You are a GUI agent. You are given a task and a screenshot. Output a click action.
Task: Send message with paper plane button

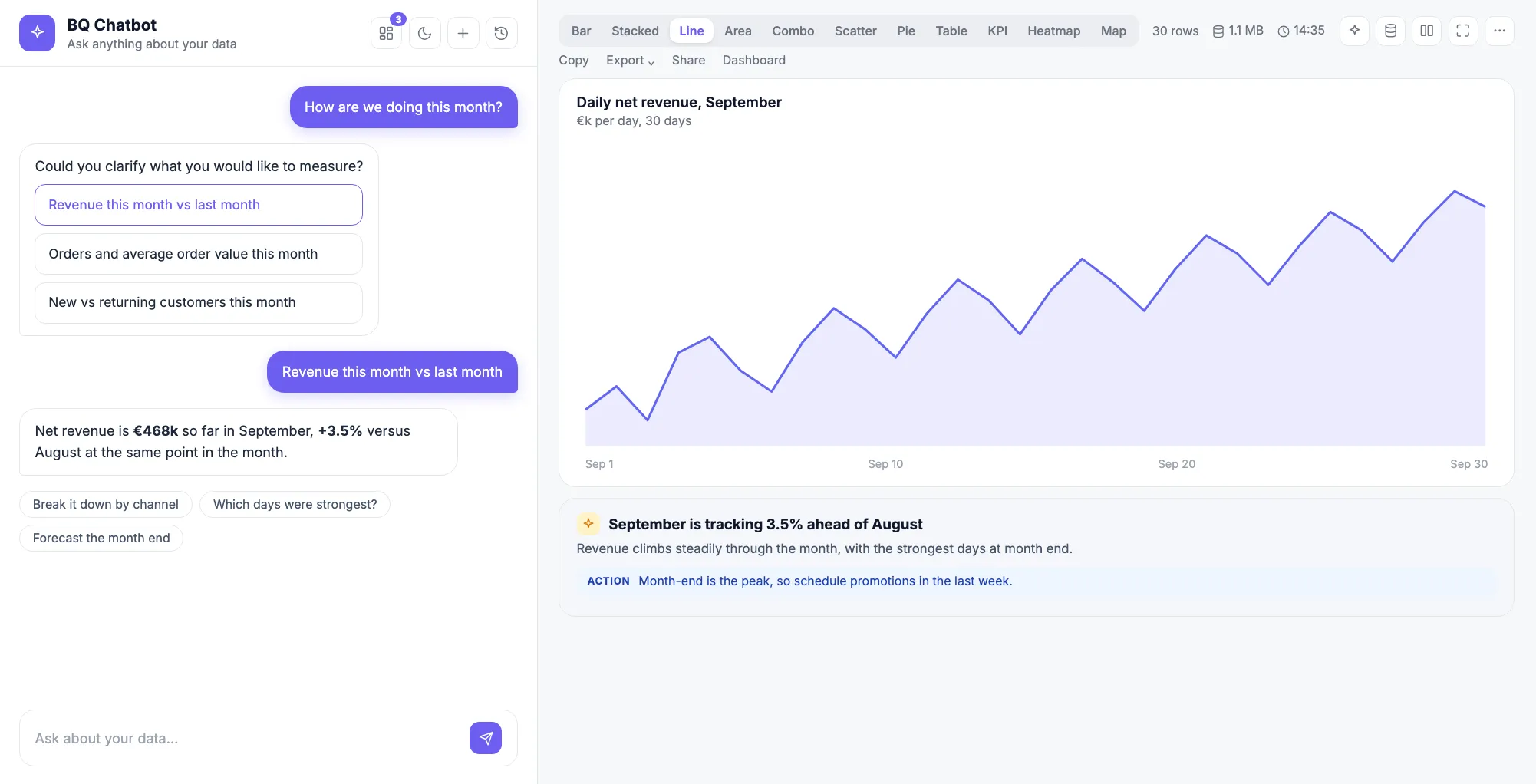pos(486,738)
